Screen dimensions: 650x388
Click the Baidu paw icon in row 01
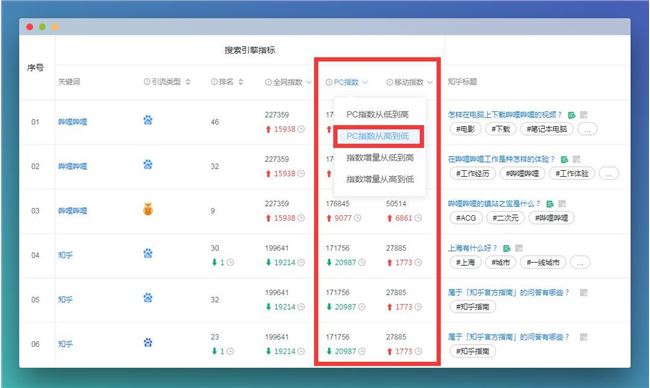pyautogui.click(x=148, y=120)
